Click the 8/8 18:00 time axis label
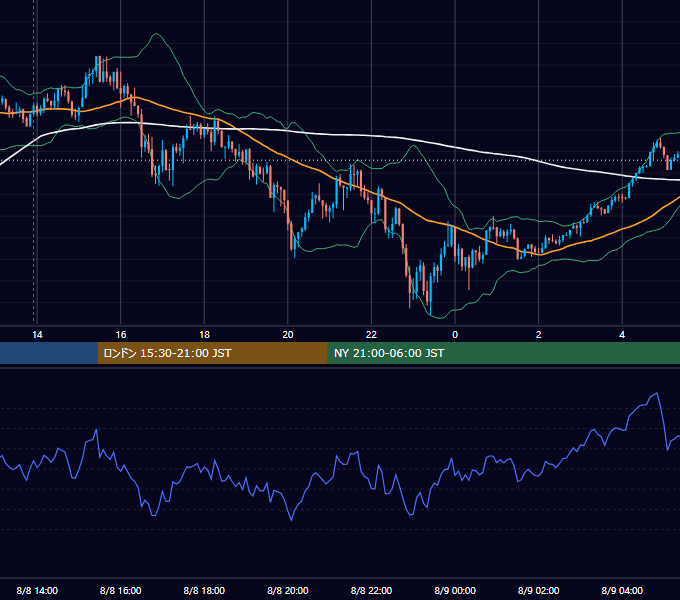This screenshot has width=680, height=600. 204,590
